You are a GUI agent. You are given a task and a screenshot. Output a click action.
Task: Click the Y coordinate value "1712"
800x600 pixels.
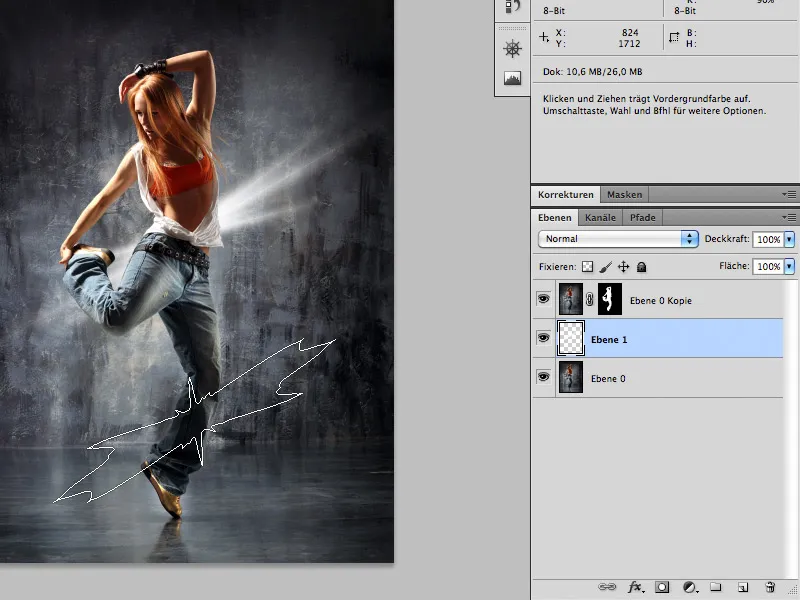pos(629,44)
